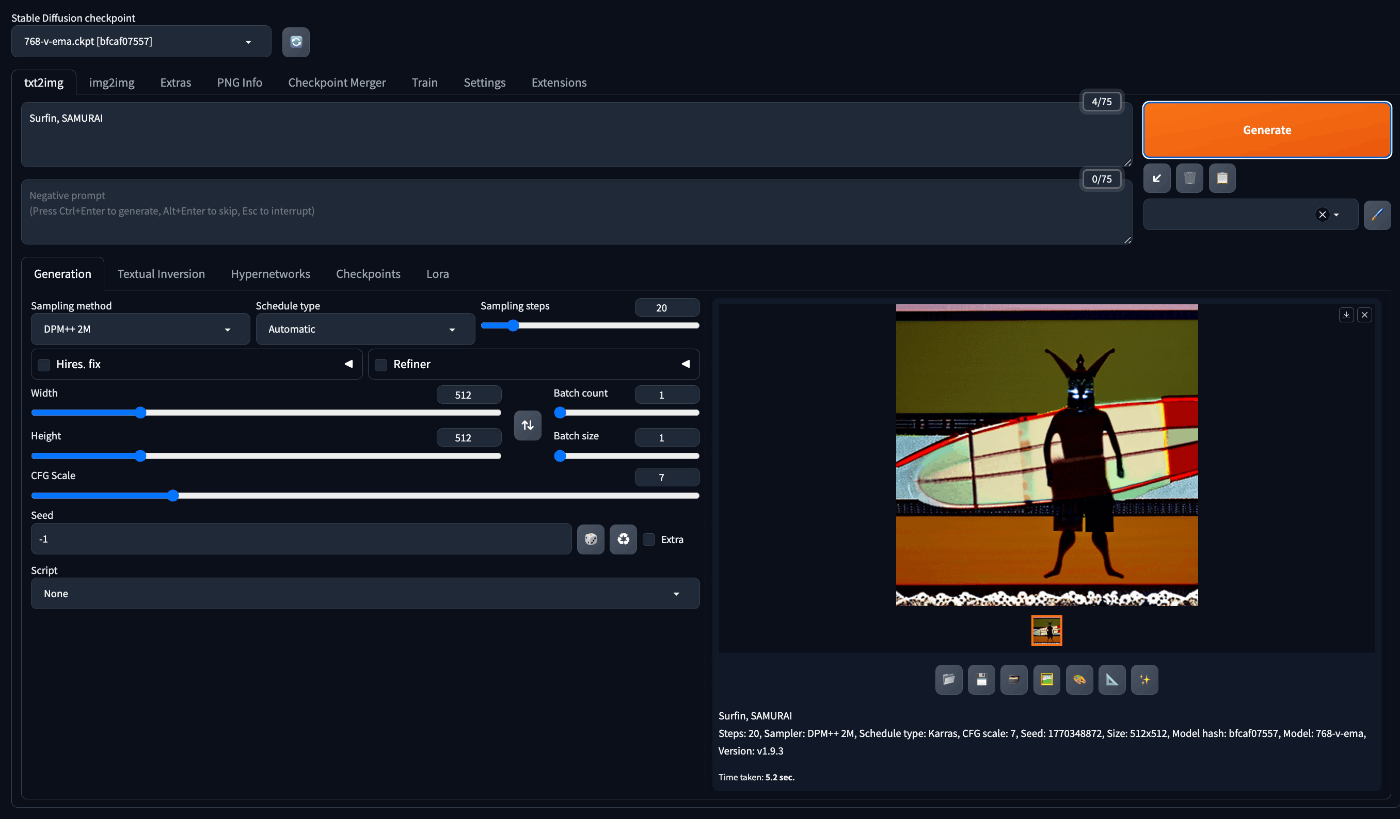Switch to the img2img tab

(112, 82)
